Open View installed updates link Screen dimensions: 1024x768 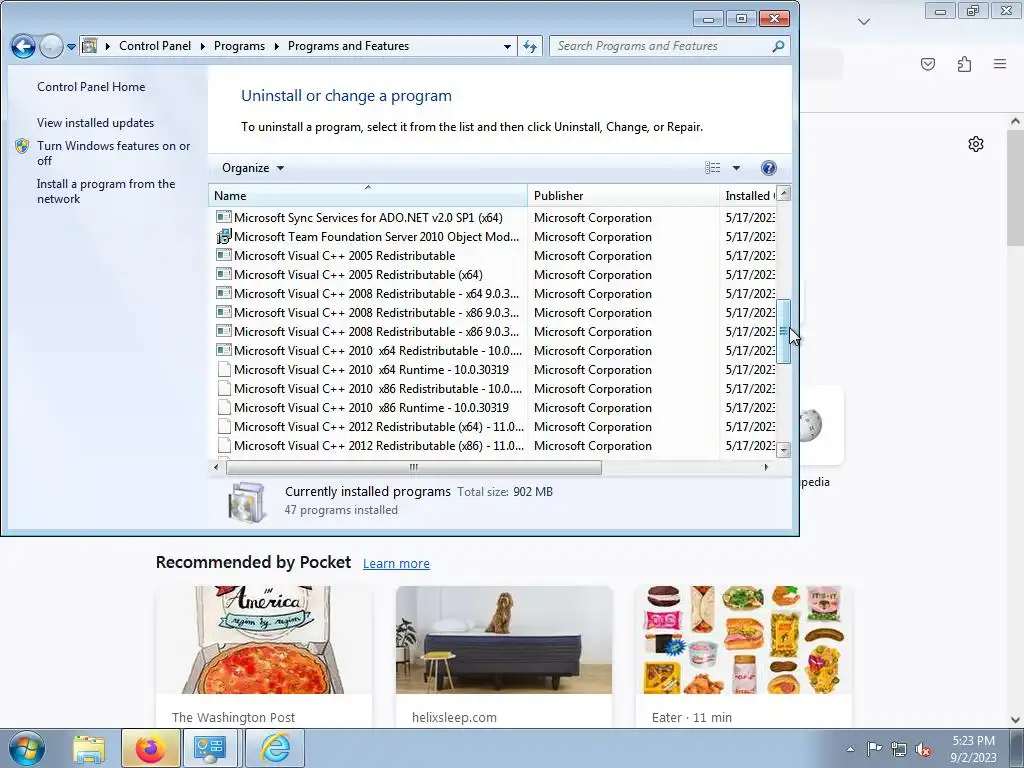pyautogui.click(x=95, y=123)
